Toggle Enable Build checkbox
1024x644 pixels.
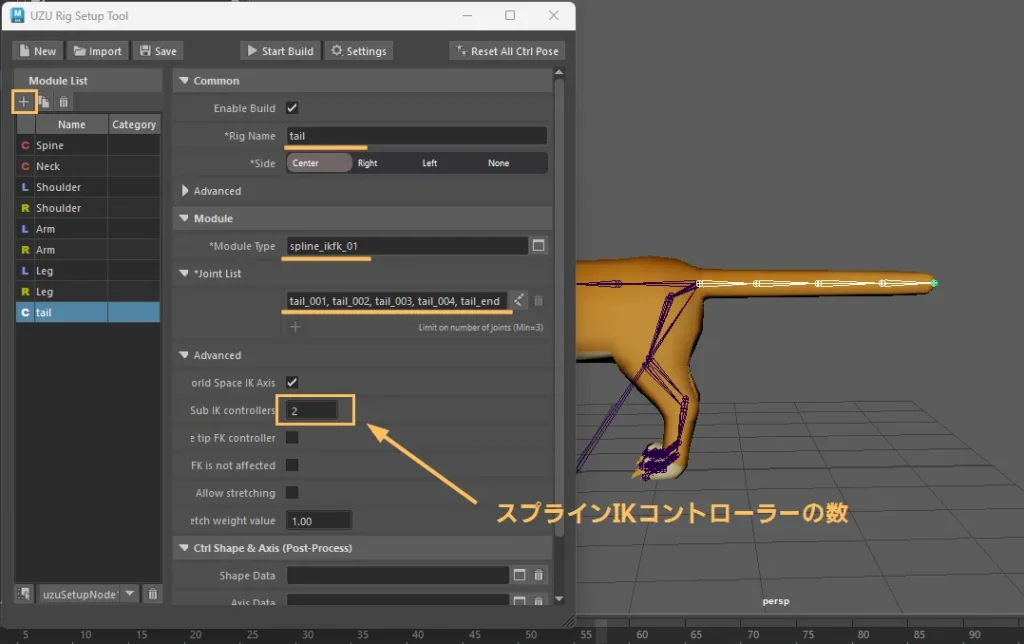pyautogui.click(x=292, y=108)
